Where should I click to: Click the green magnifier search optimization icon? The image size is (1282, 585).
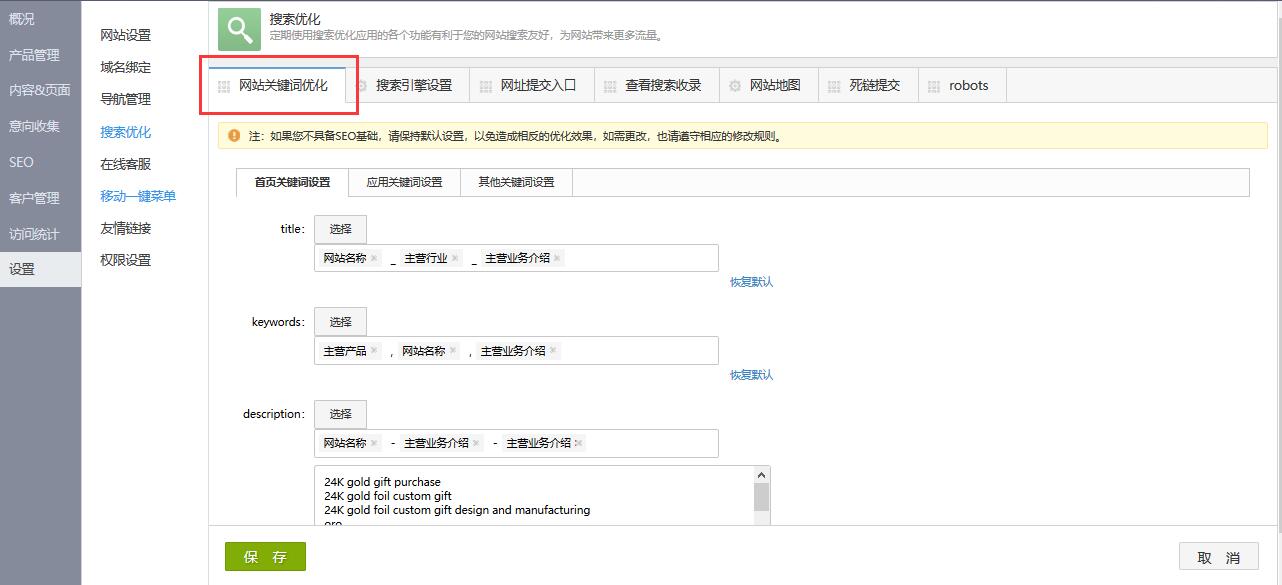point(239,29)
